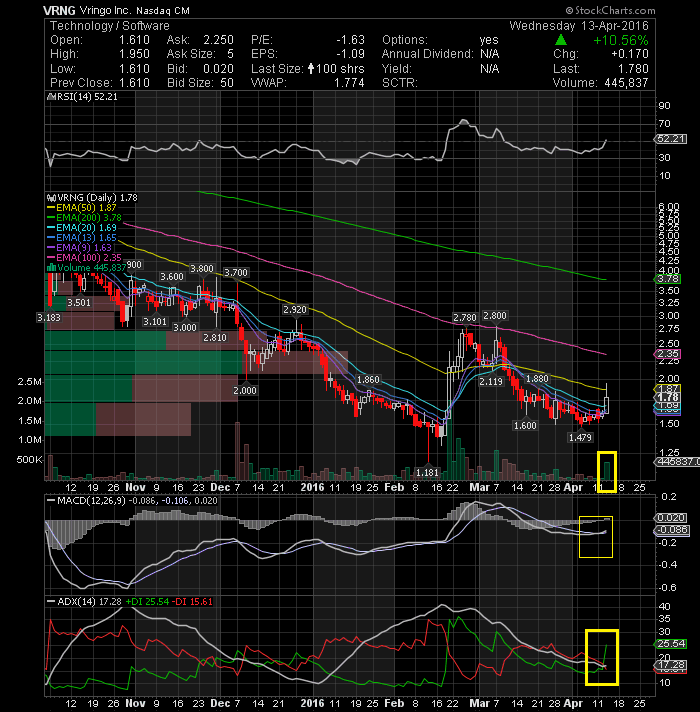Click the 3.800 price high label
This screenshot has height=712, width=700.
[202, 269]
